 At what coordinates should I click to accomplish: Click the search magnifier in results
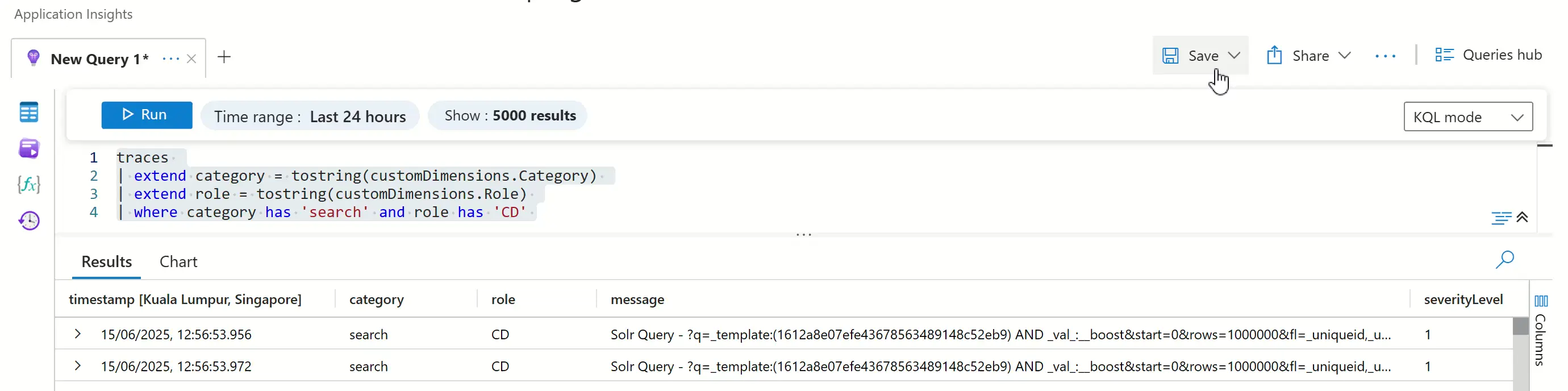click(1505, 260)
